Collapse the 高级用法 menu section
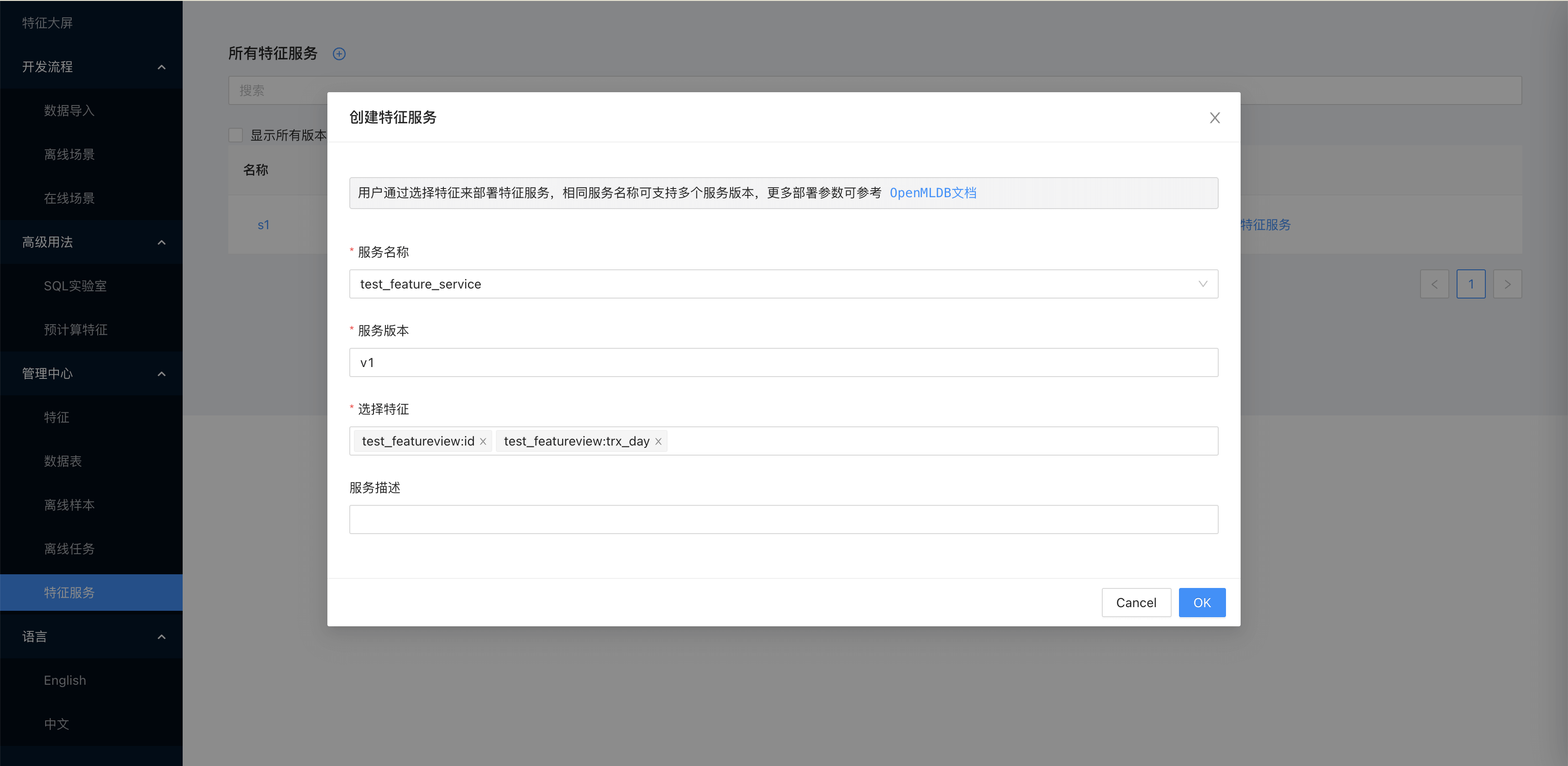This screenshot has height=766, width=1568. point(161,242)
